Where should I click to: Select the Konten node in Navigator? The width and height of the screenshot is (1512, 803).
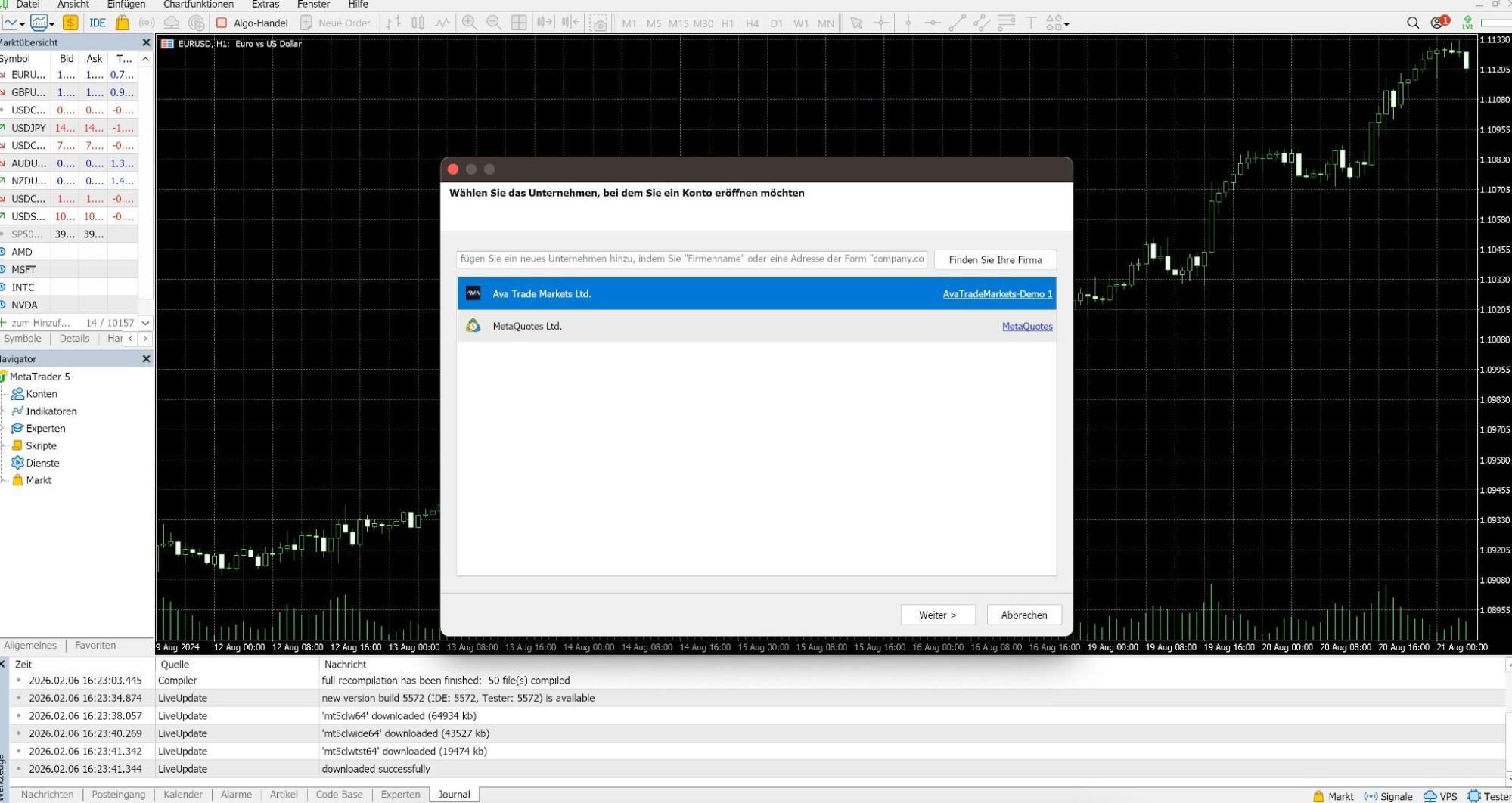(x=41, y=394)
